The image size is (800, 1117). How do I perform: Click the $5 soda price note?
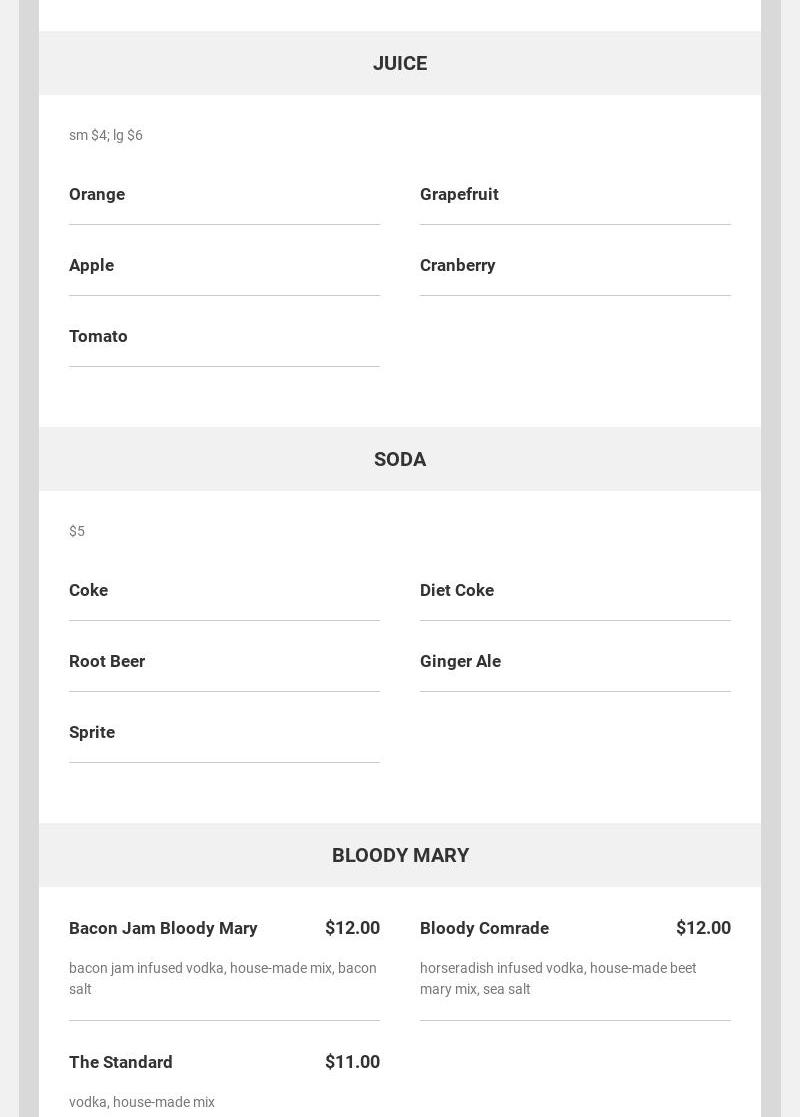77,531
